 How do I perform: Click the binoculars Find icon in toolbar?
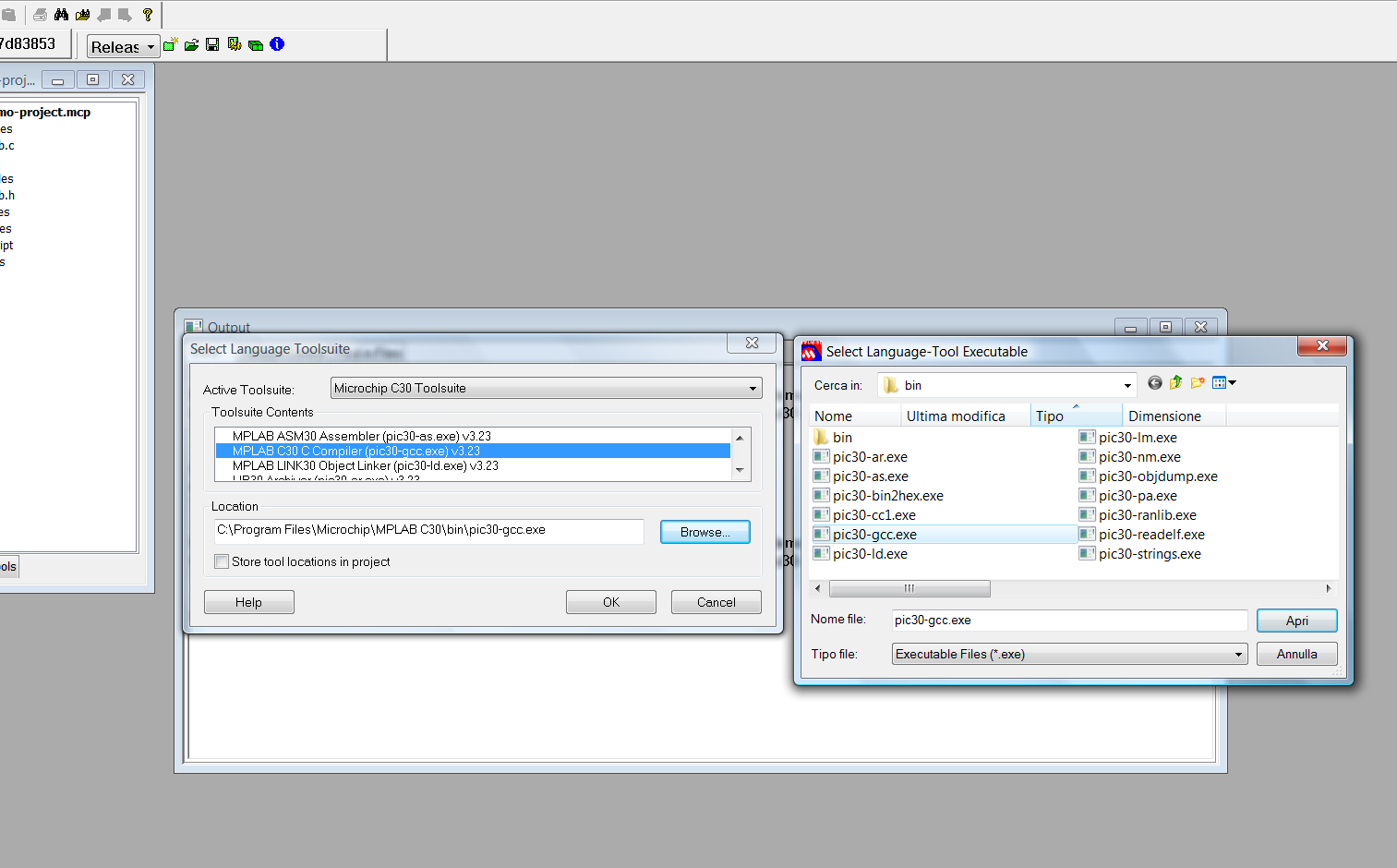pos(61,15)
